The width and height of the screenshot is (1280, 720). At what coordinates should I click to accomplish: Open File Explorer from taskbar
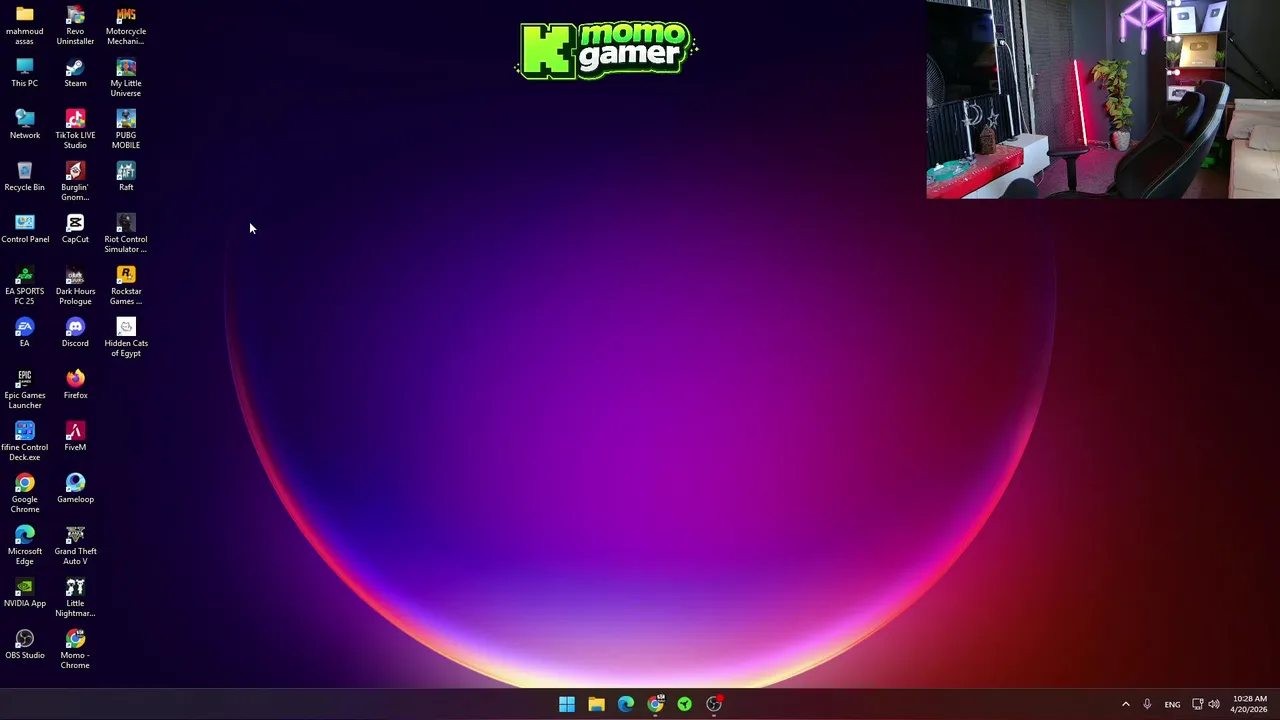(x=596, y=704)
